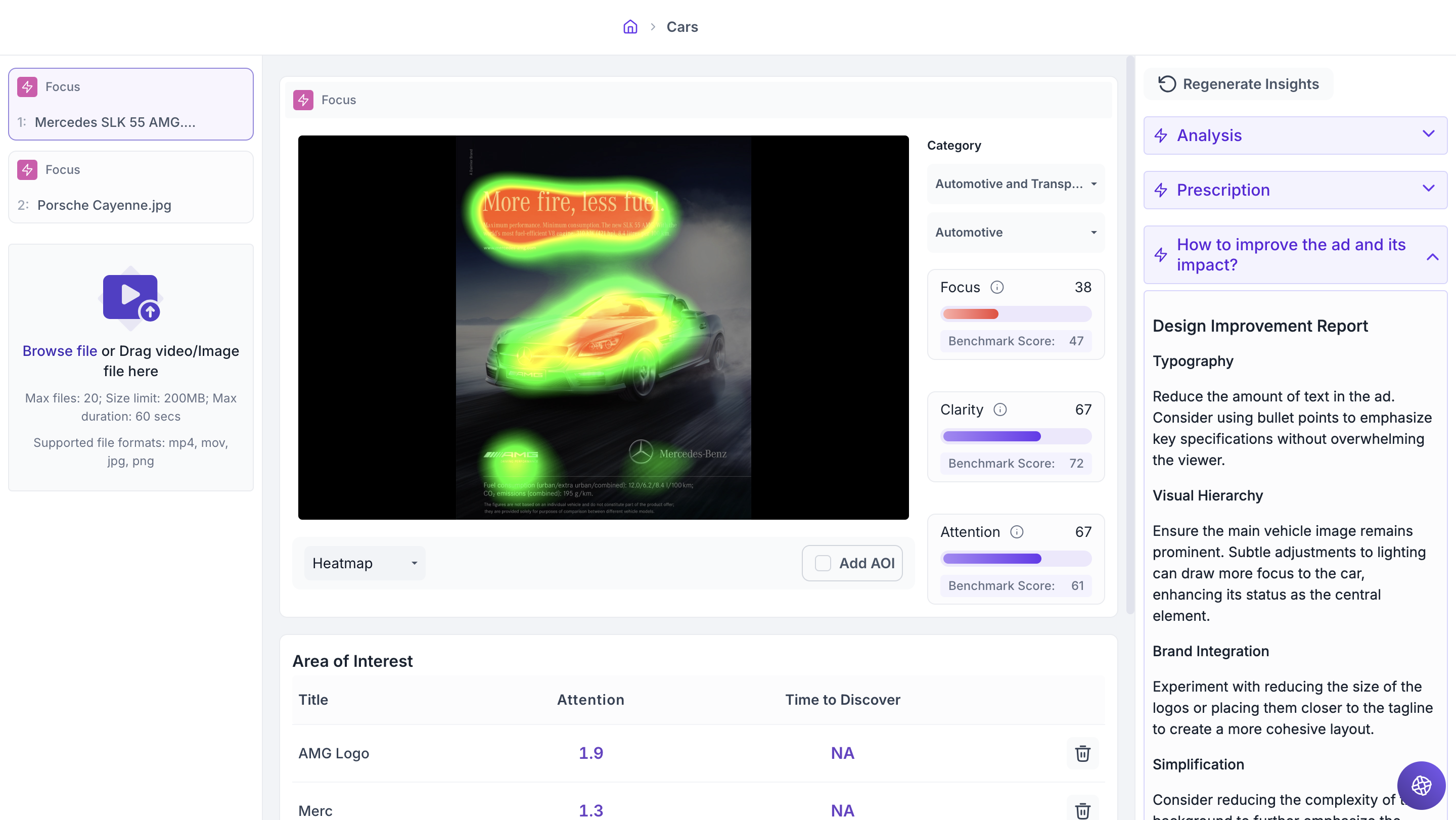Click the lightning icon beside Analysis
The width and height of the screenshot is (1456, 820).
coord(1161,135)
